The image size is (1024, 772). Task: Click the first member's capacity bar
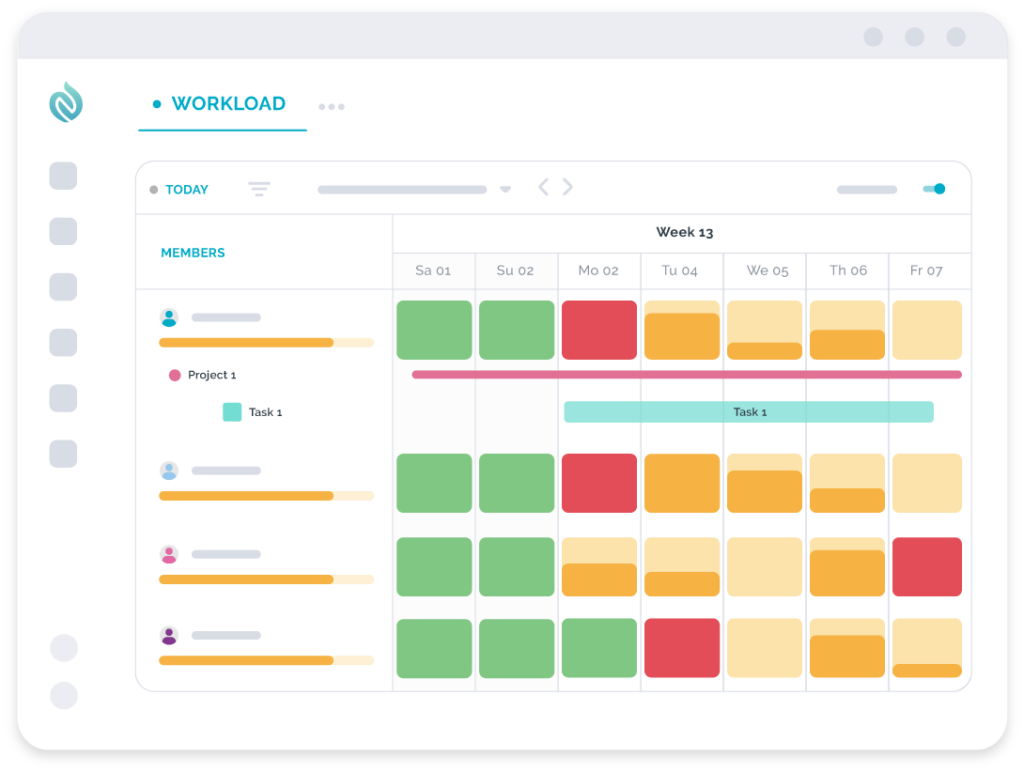point(266,343)
